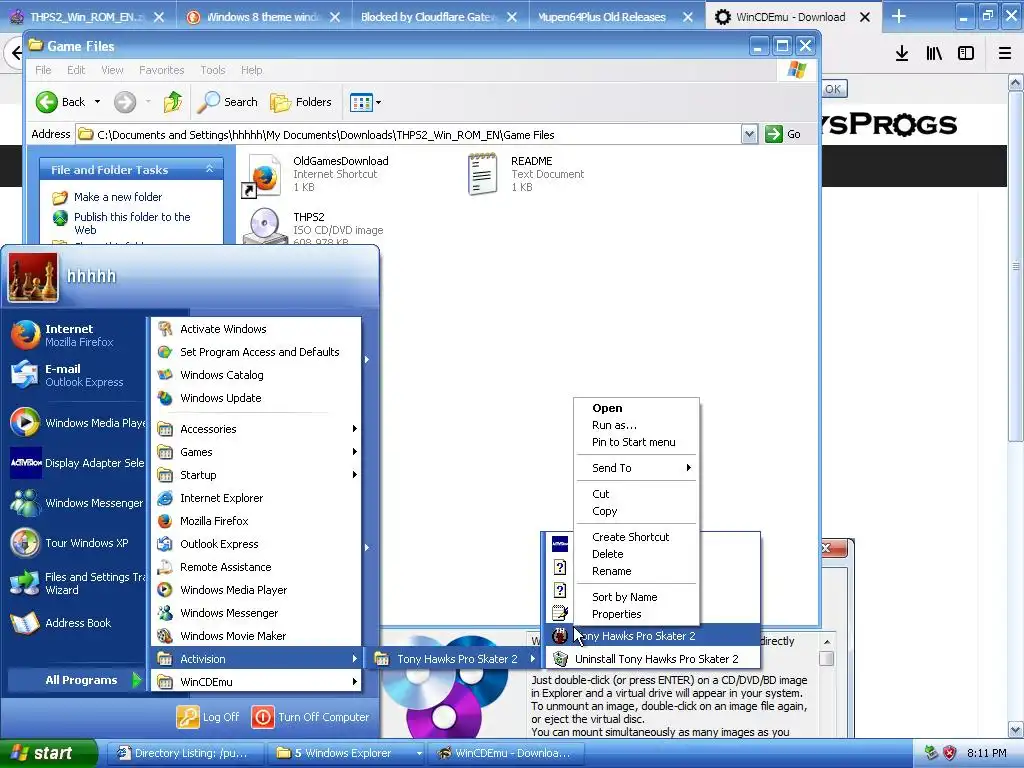Click Turn Off Computer button

pyautogui.click(x=311, y=717)
